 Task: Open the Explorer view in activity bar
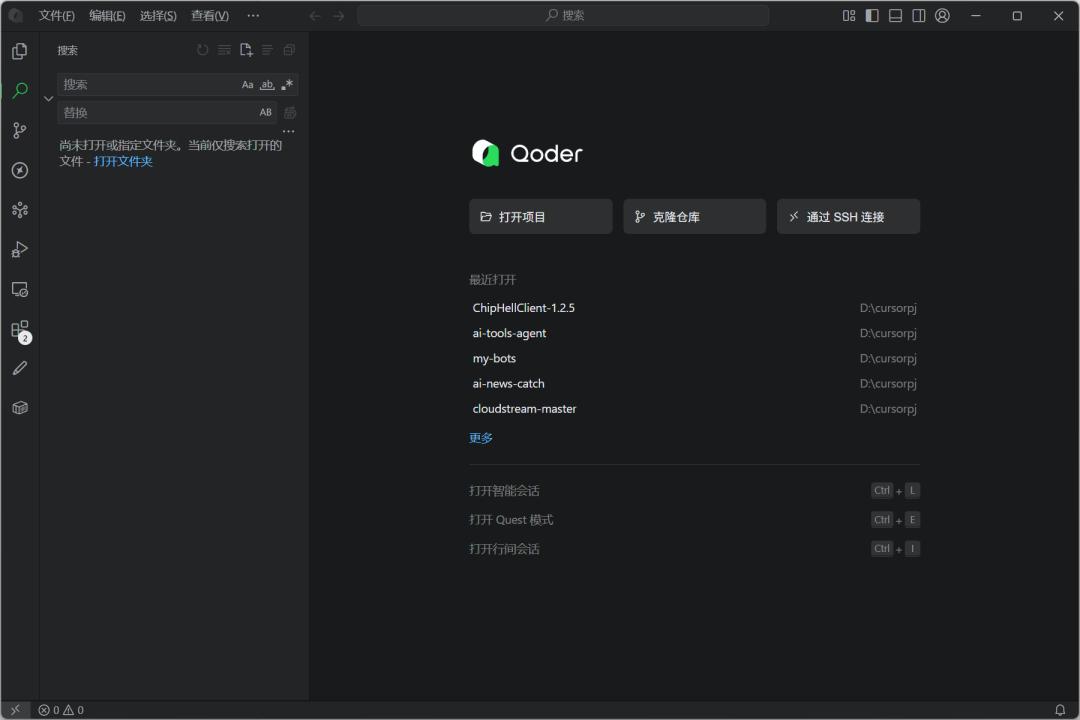[x=19, y=51]
